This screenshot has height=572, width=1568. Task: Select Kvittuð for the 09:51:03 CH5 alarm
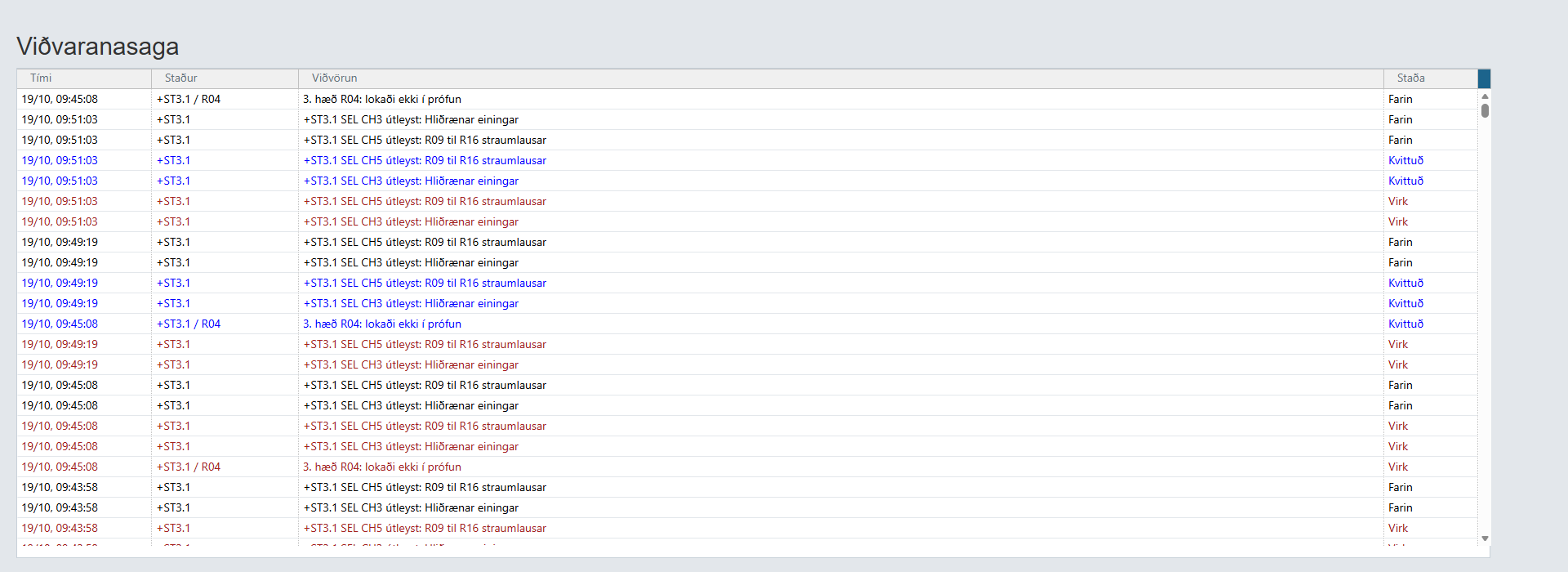(1405, 160)
